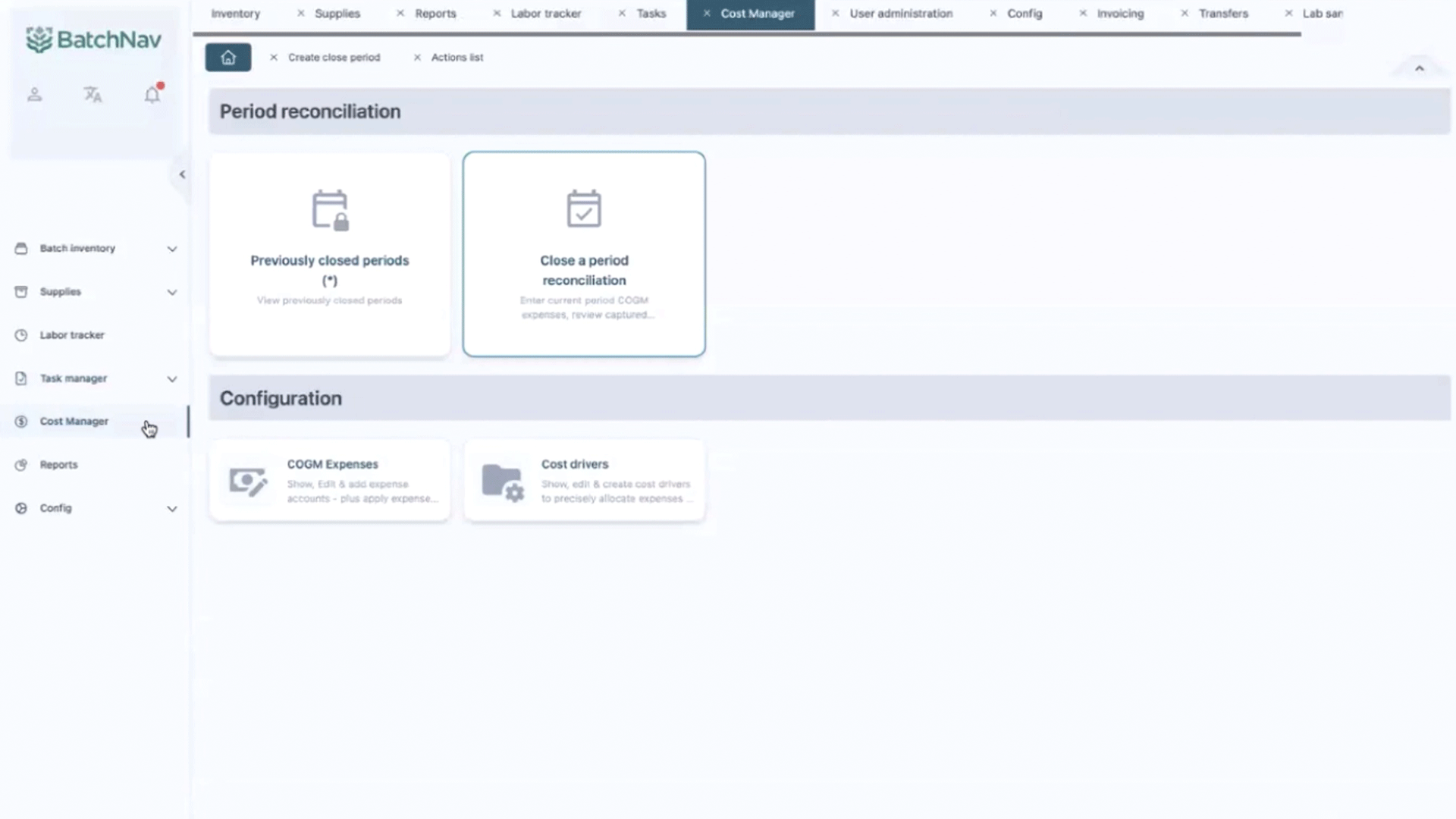Collapse the header with the up chevron

[1419, 69]
